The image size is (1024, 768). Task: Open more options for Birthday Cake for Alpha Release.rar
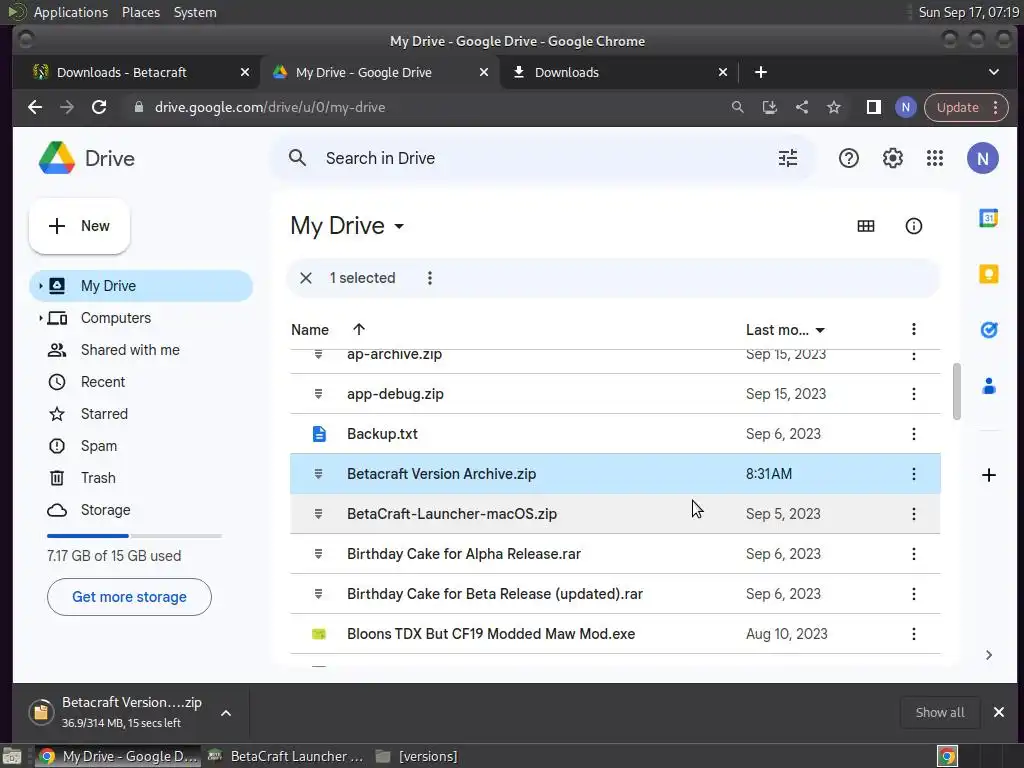913,554
